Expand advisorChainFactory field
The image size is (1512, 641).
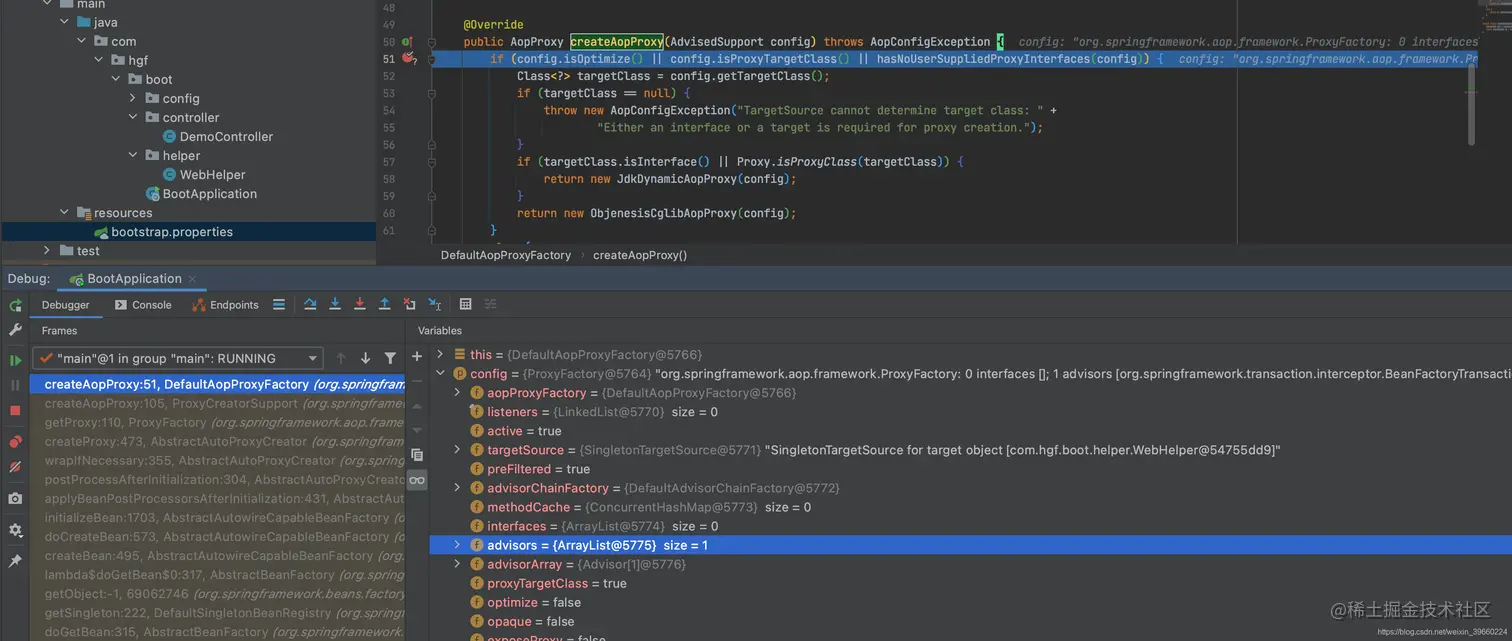[x=457, y=488]
